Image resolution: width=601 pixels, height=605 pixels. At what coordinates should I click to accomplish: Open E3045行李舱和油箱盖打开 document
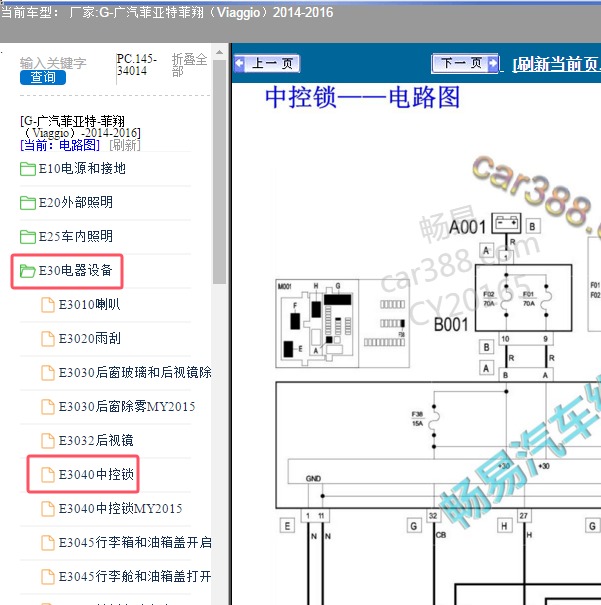tap(135, 576)
